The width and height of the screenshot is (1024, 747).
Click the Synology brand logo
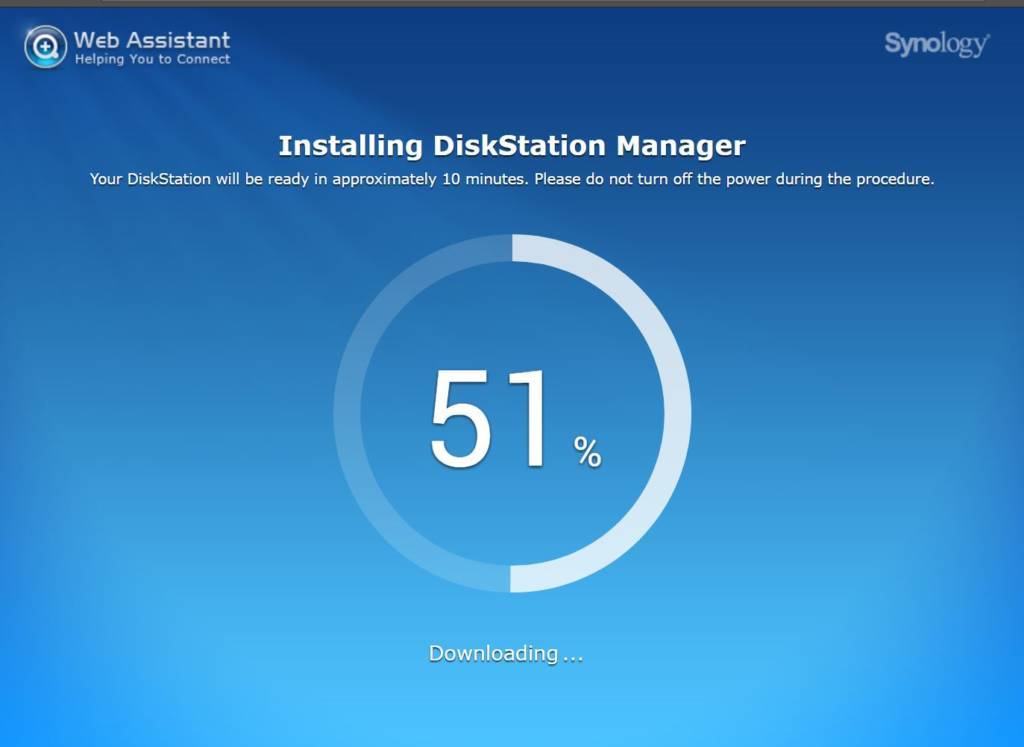(x=936, y=44)
